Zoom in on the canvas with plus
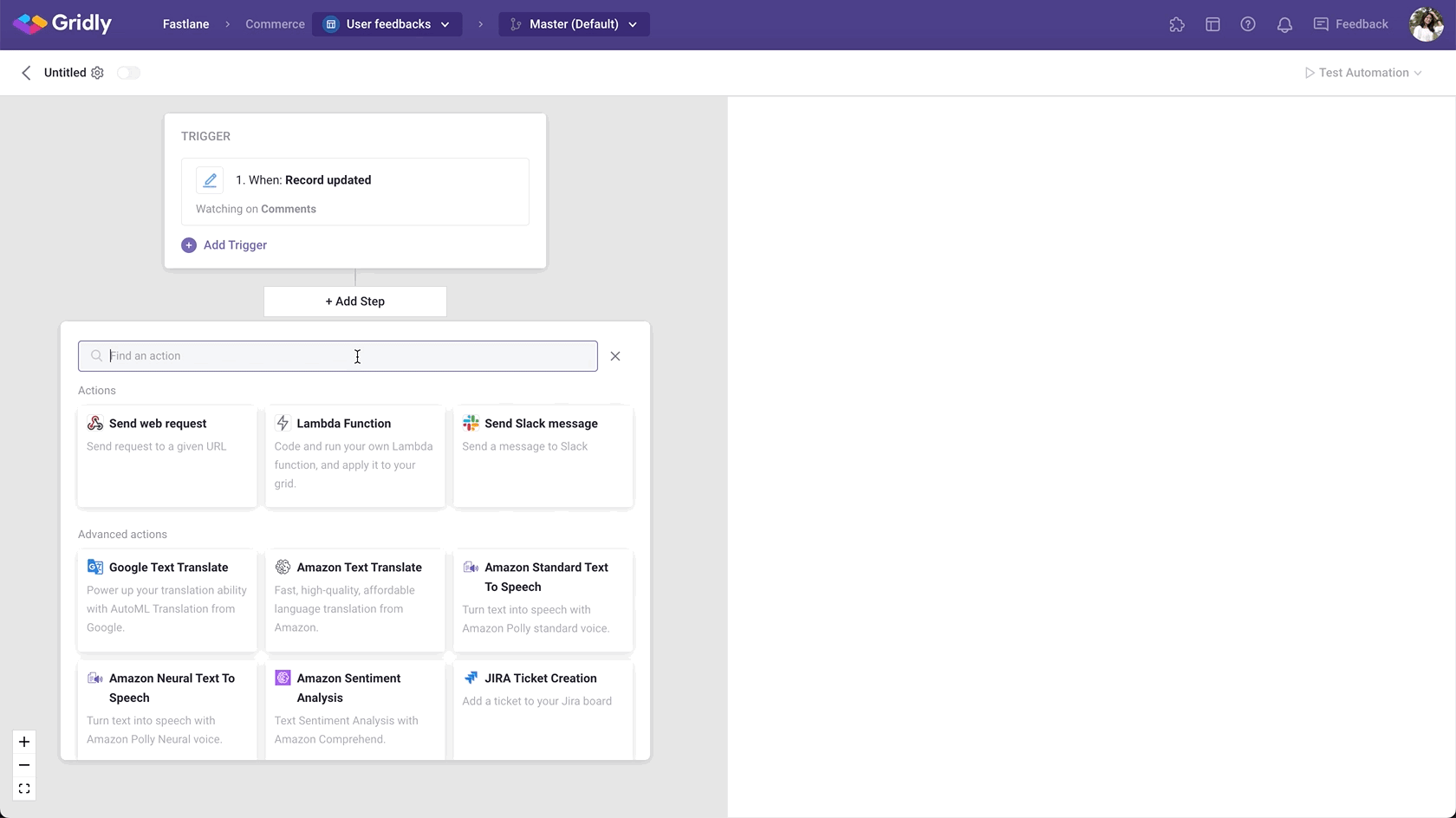Image resolution: width=1456 pixels, height=818 pixels. [x=24, y=742]
